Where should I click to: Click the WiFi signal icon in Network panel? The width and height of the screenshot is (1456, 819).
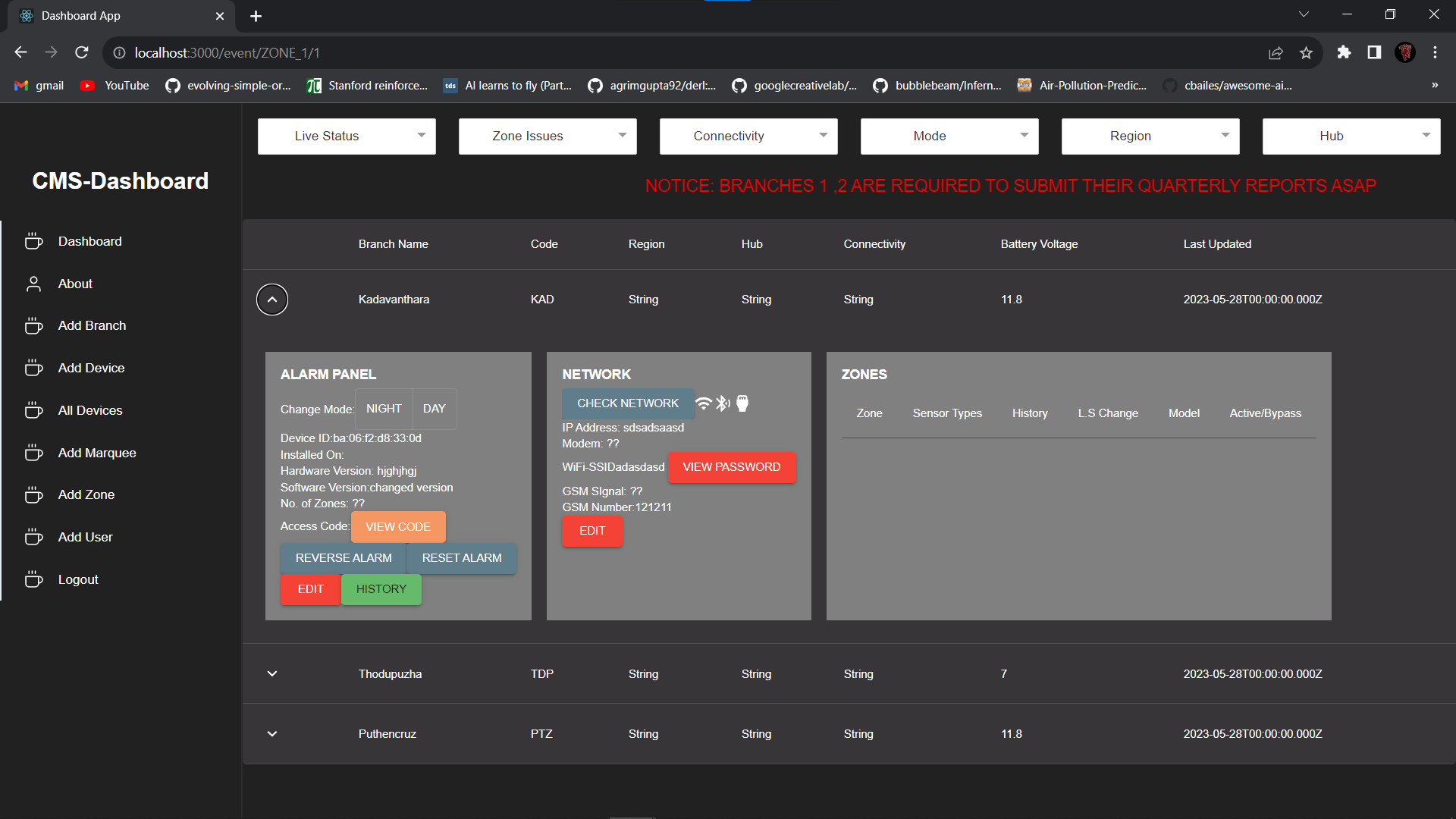(x=702, y=403)
